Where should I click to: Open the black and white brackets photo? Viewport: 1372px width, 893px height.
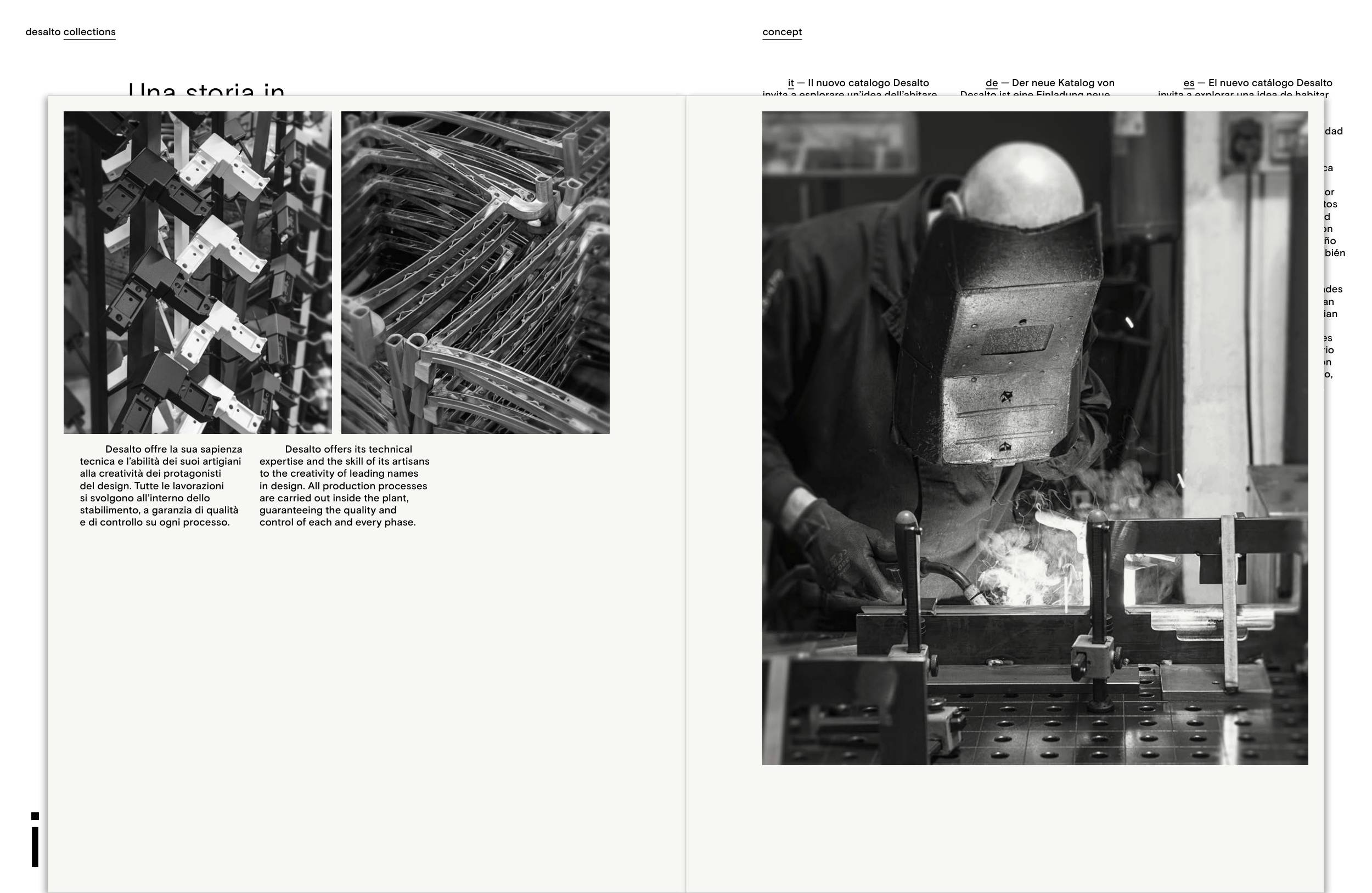(197, 272)
